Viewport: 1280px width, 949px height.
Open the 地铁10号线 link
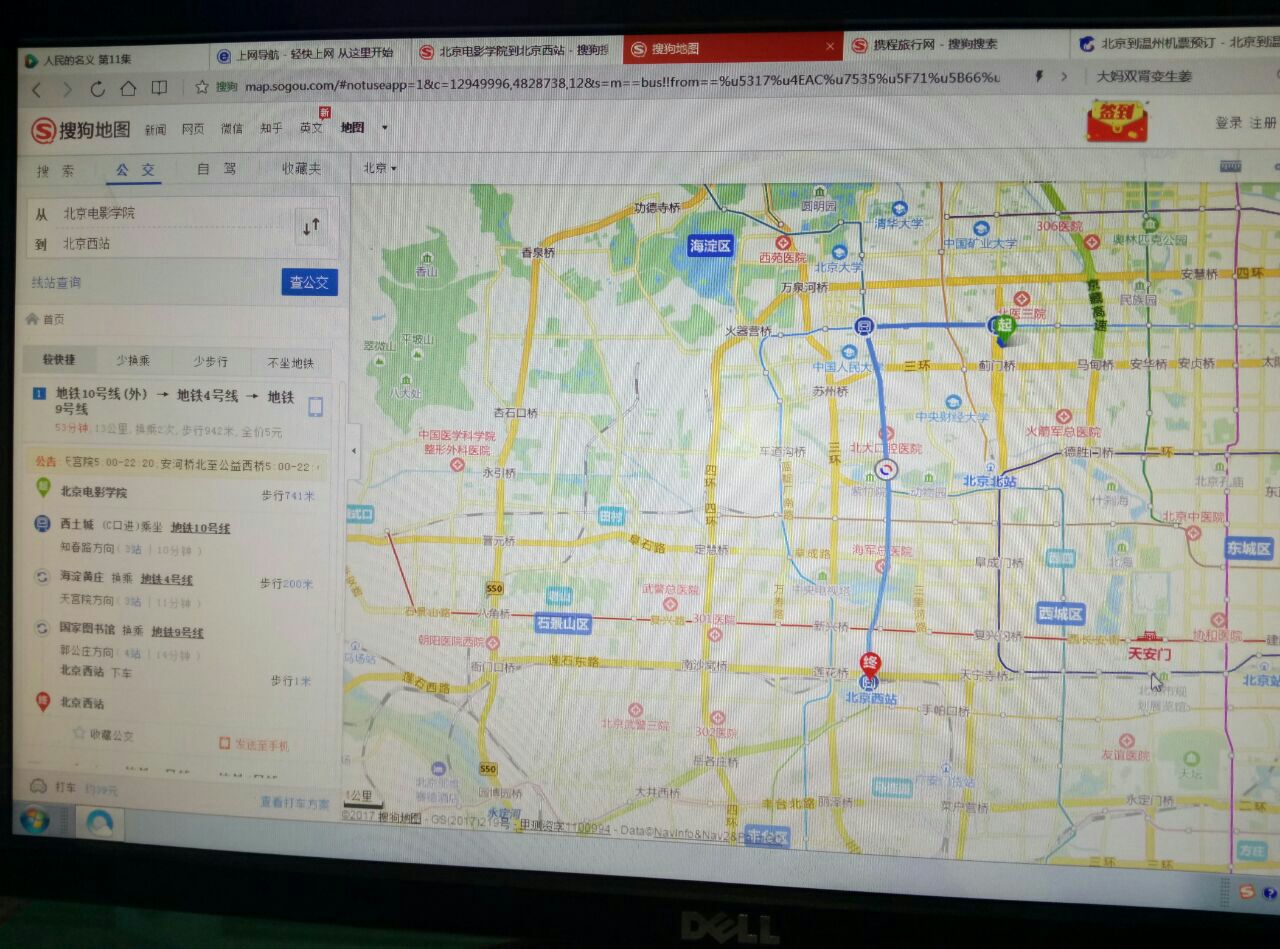(200, 528)
